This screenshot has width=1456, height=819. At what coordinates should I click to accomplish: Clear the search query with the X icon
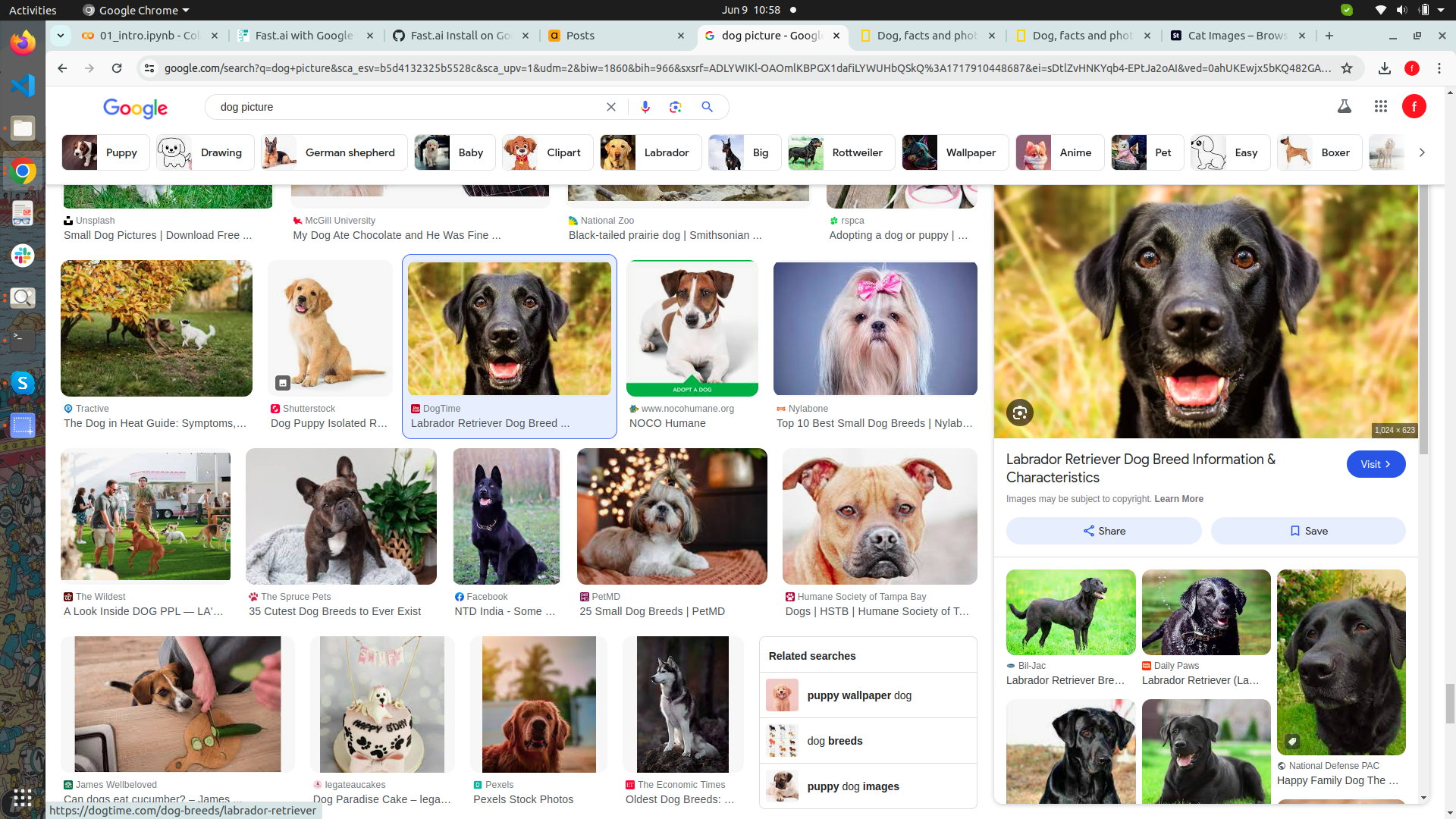point(611,107)
